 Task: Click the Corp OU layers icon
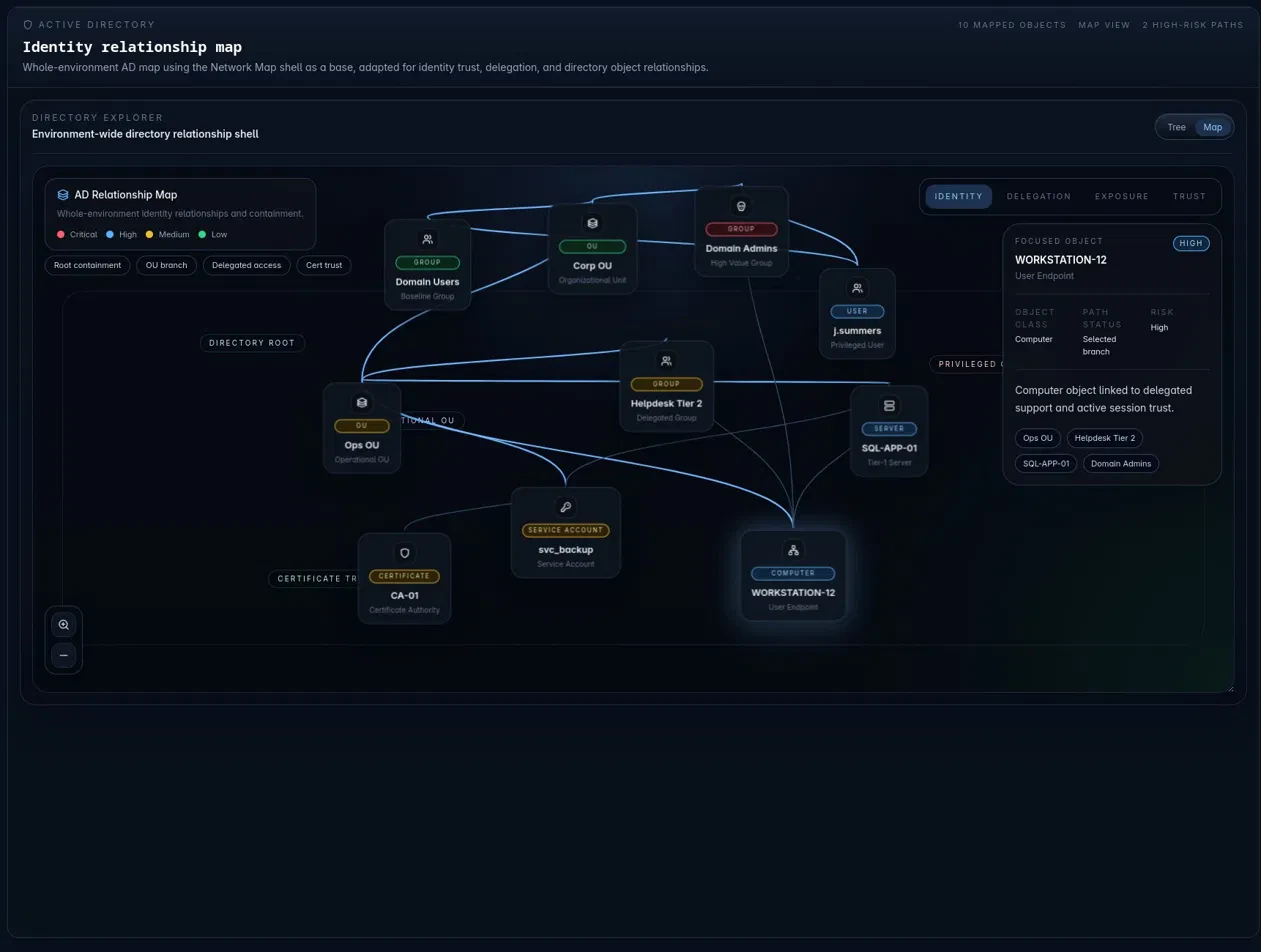click(x=592, y=223)
